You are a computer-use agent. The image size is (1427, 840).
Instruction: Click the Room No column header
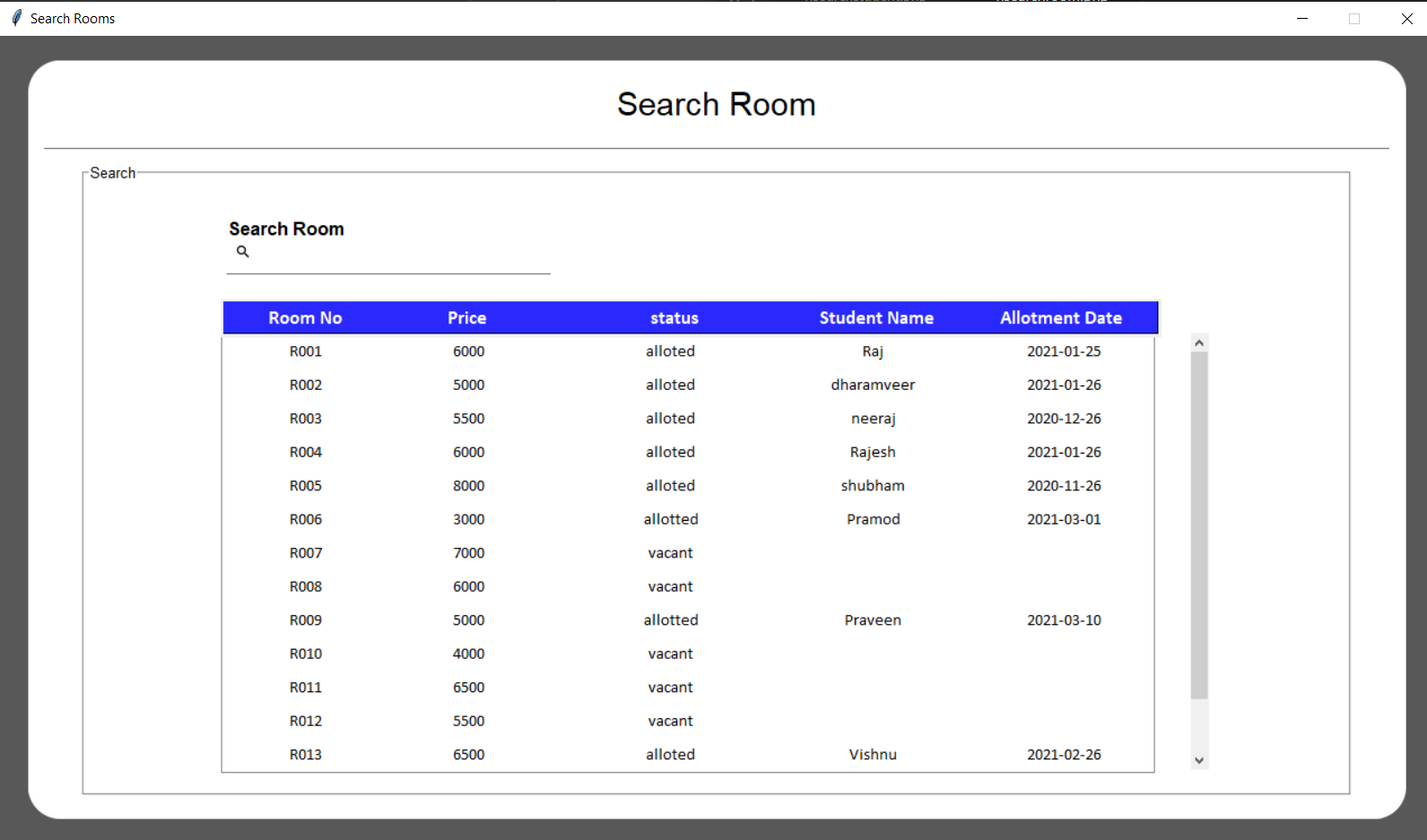[x=305, y=318]
